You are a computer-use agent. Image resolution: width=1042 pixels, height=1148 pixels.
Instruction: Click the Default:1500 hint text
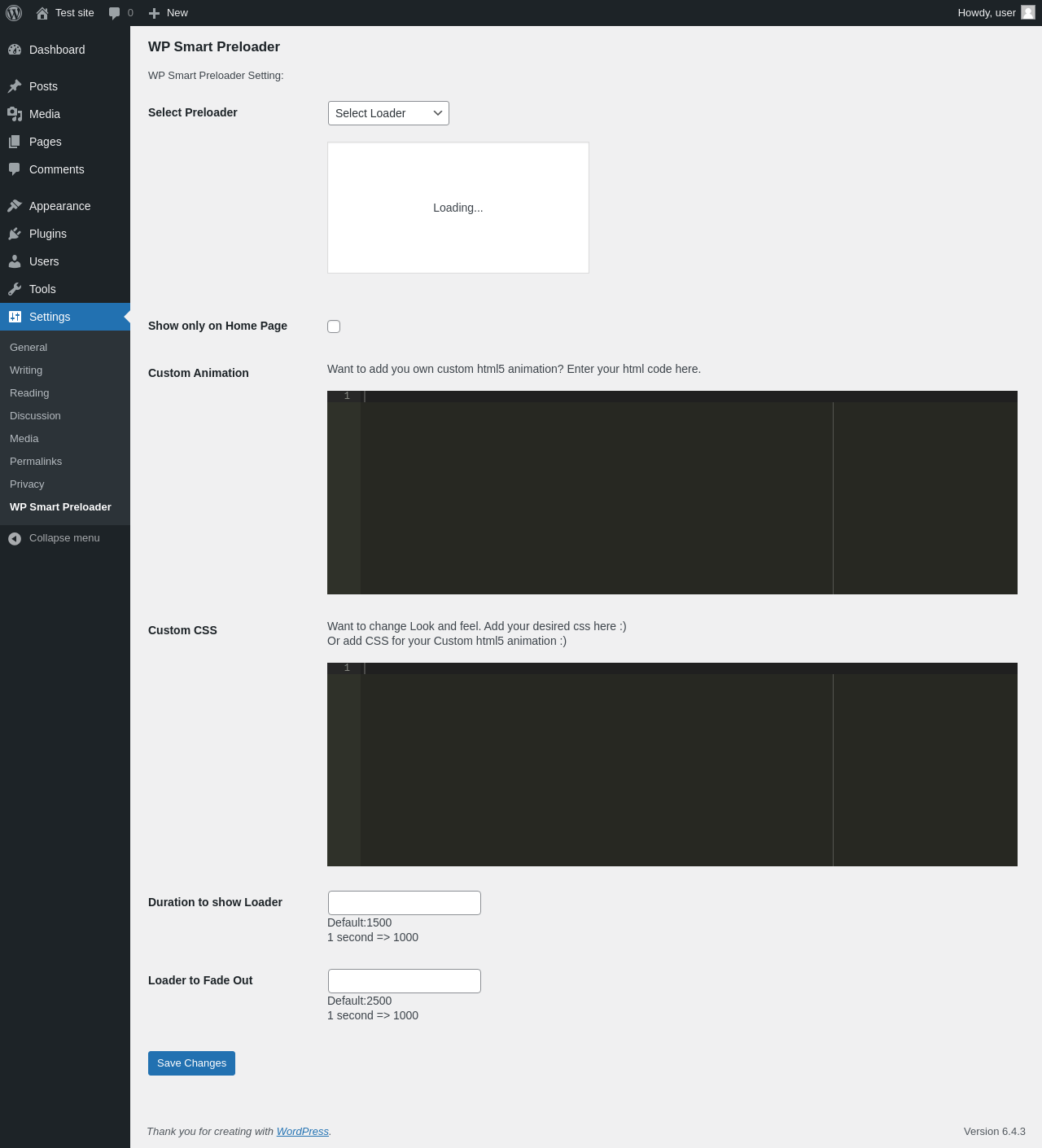pos(359,922)
